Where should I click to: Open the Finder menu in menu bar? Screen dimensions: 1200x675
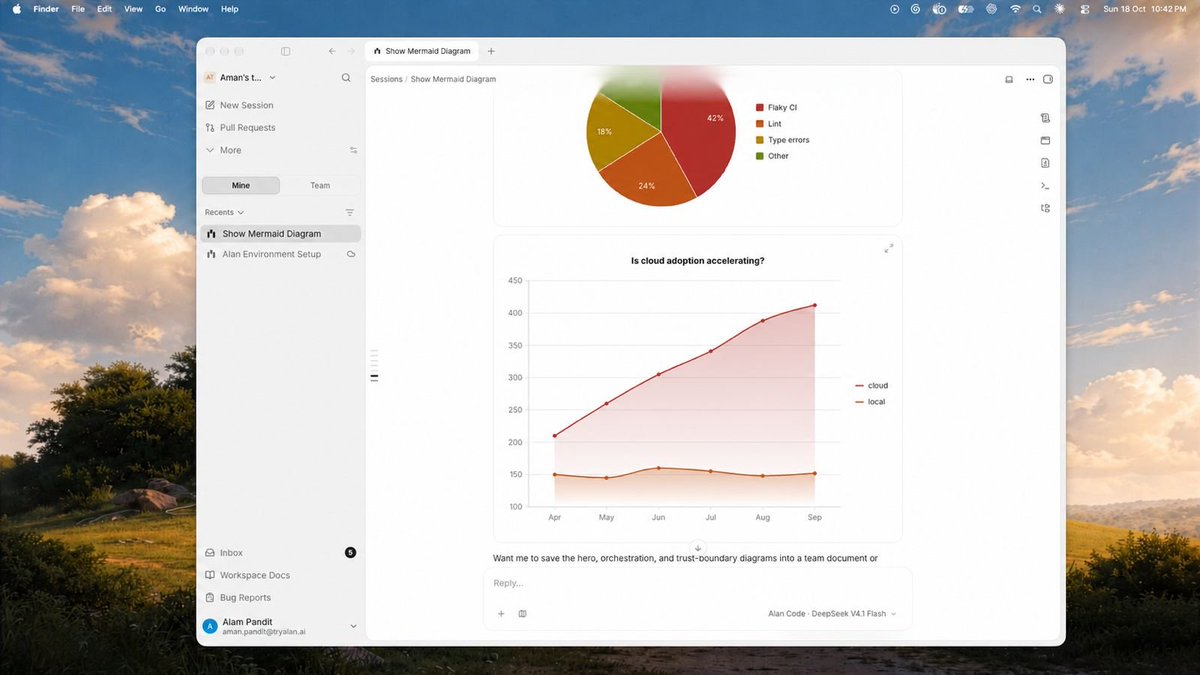click(46, 9)
